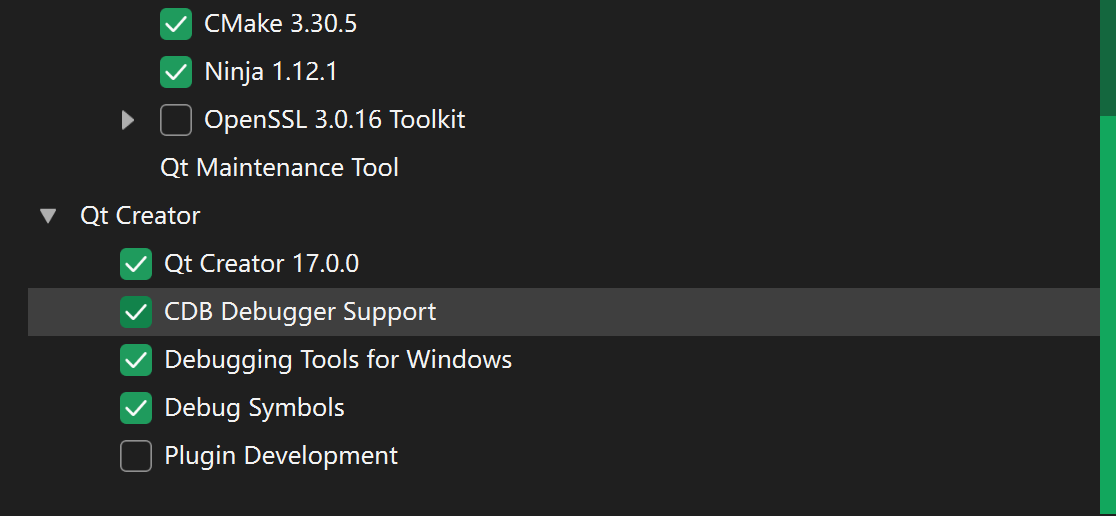The height and width of the screenshot is (516, 1116).
Task: Select the Debug Symbols label
Action: click(254, 408)
